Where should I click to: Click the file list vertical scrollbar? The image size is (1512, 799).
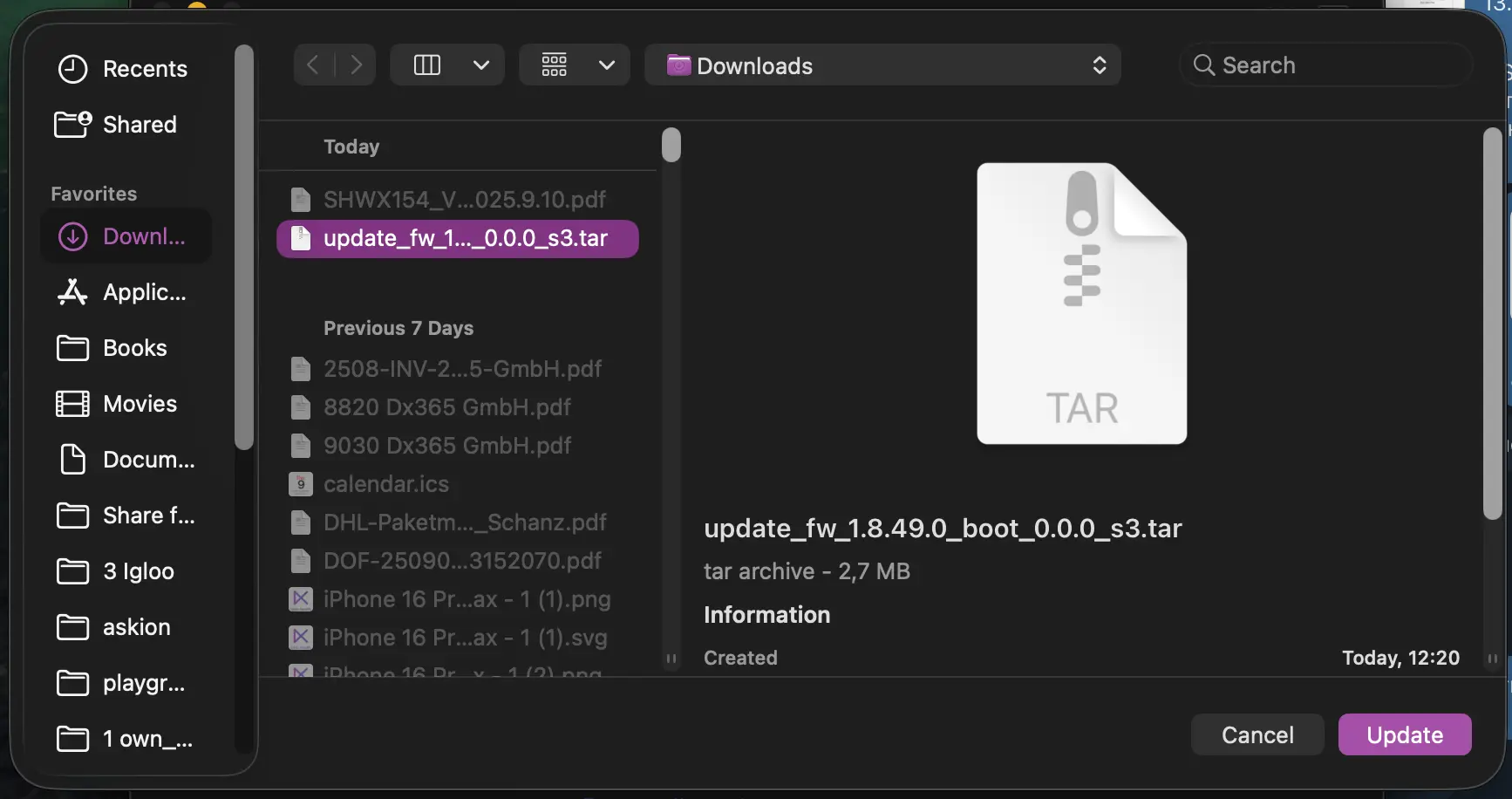[671, 146]
